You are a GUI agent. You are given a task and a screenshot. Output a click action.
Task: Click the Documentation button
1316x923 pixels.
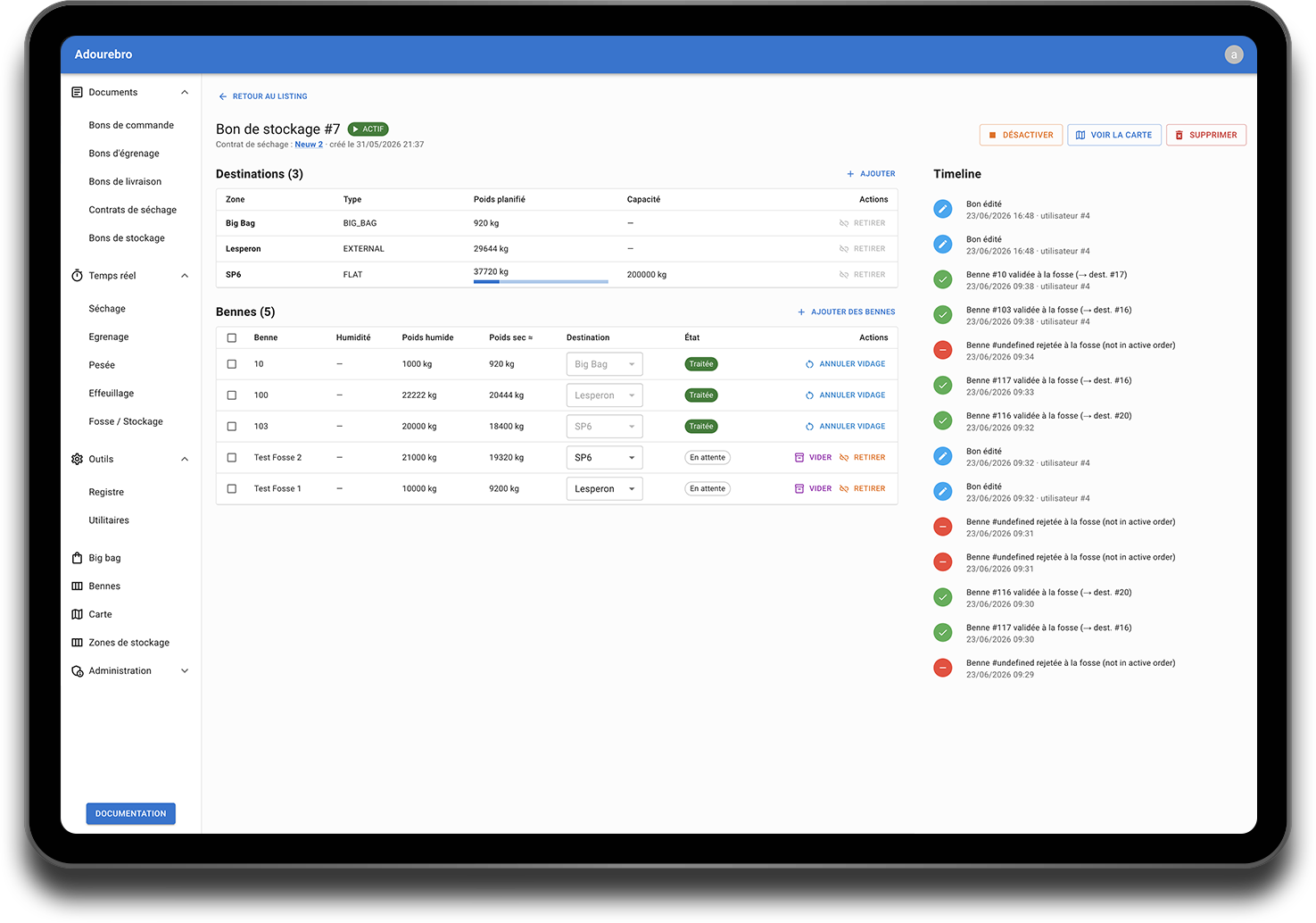coord(131,814)
